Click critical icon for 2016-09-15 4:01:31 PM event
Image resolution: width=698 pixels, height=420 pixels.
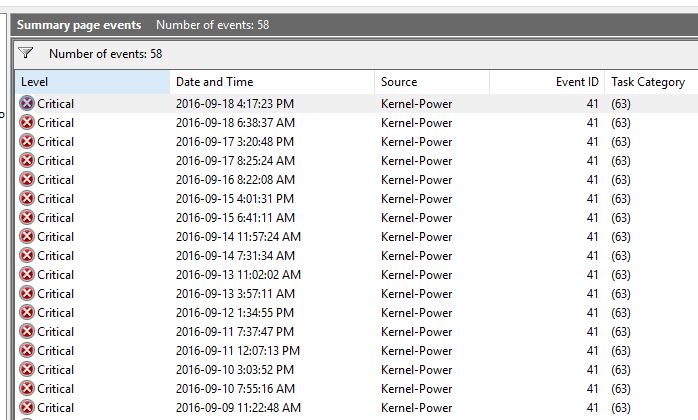point(27,199)
